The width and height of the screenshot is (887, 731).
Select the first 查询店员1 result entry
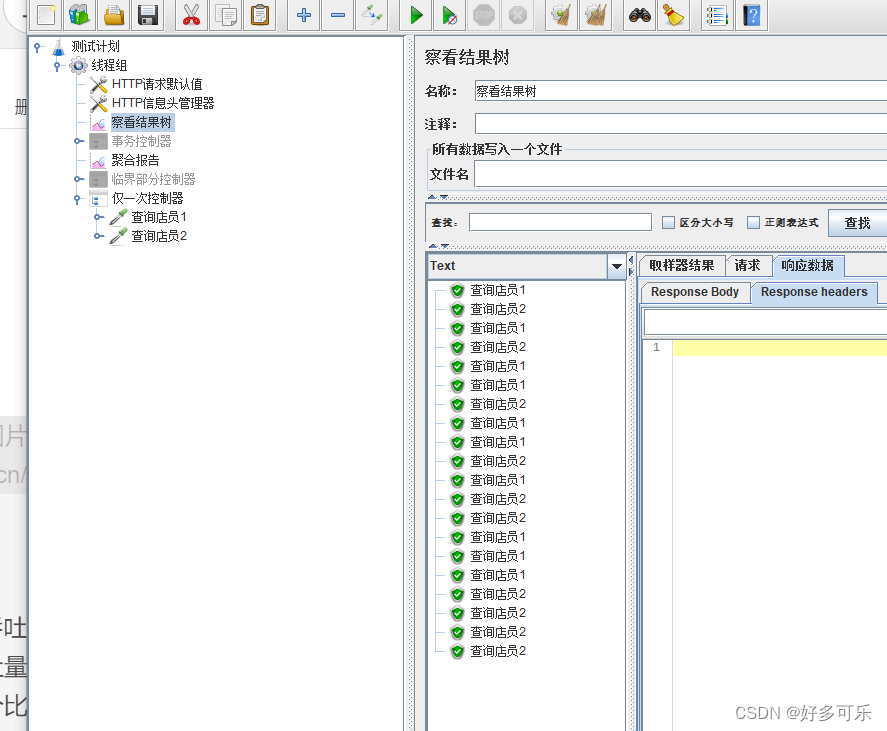pyautogui.click(x=498, y=290)
